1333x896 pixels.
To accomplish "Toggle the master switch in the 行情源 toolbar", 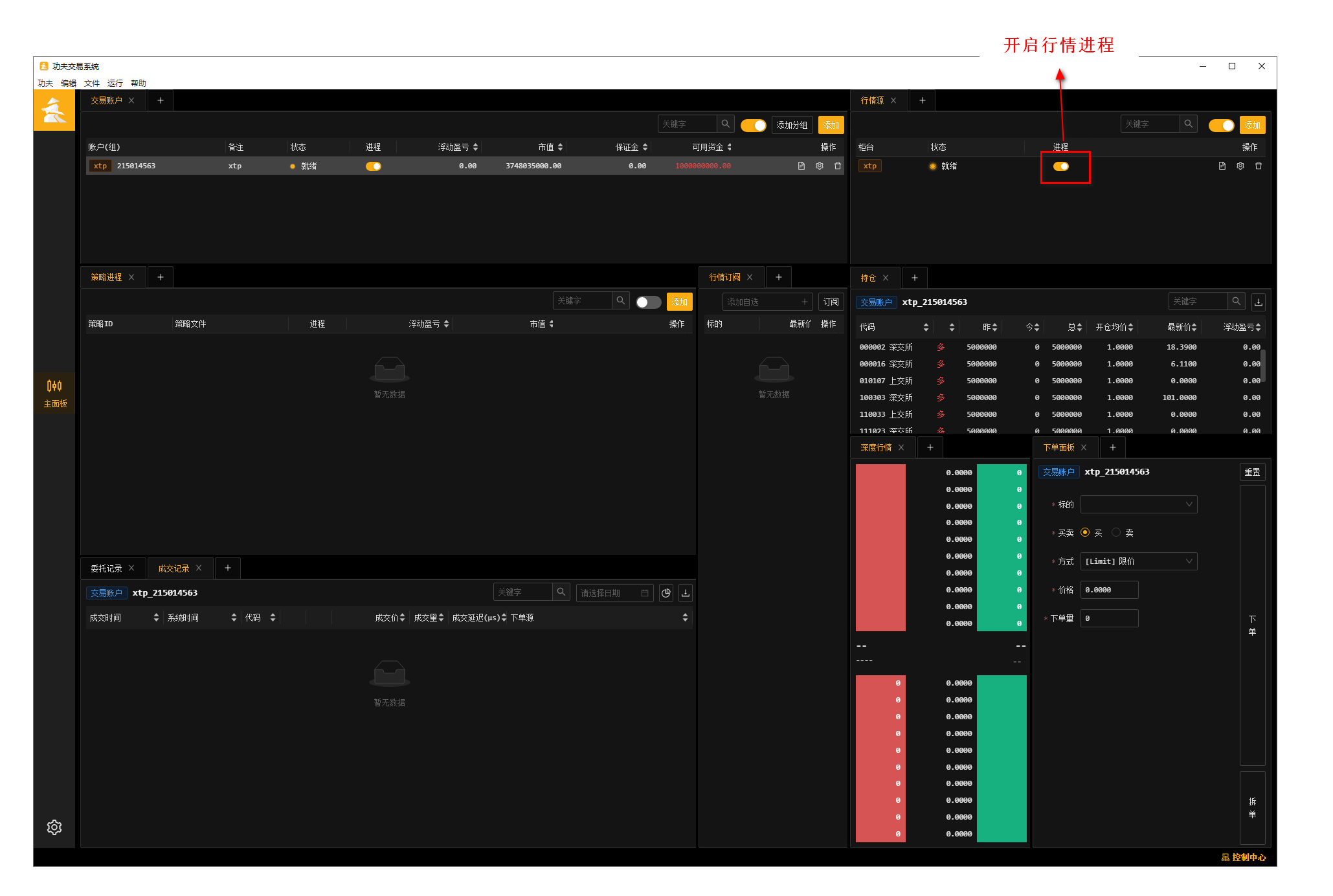I will (x=1221, y=125).
